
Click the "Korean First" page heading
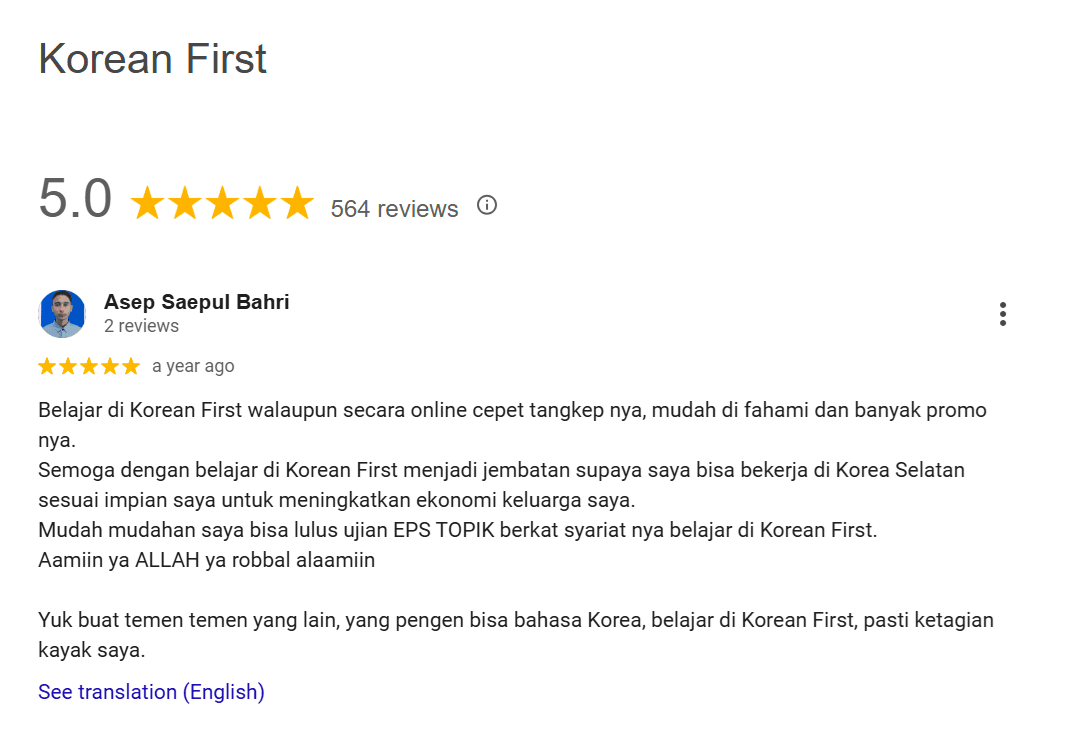tap(152, 59)
